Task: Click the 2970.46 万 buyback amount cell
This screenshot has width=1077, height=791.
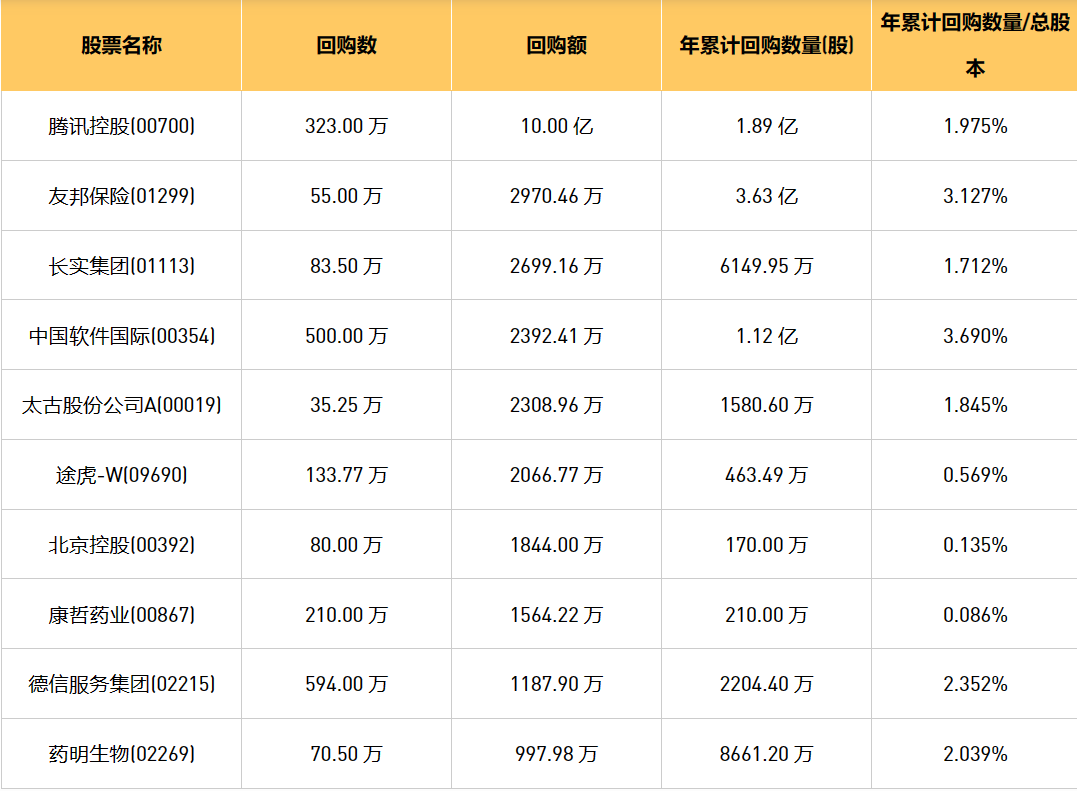Action: pyautogui.click(x=556, y=196)
